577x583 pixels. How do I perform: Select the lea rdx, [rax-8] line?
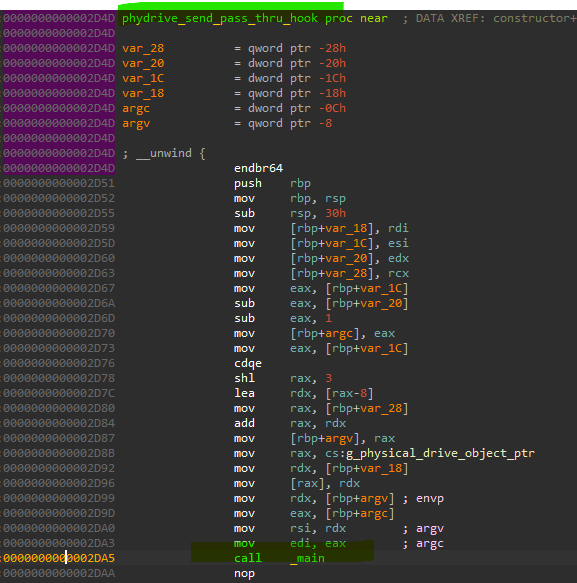click(304, 393)
